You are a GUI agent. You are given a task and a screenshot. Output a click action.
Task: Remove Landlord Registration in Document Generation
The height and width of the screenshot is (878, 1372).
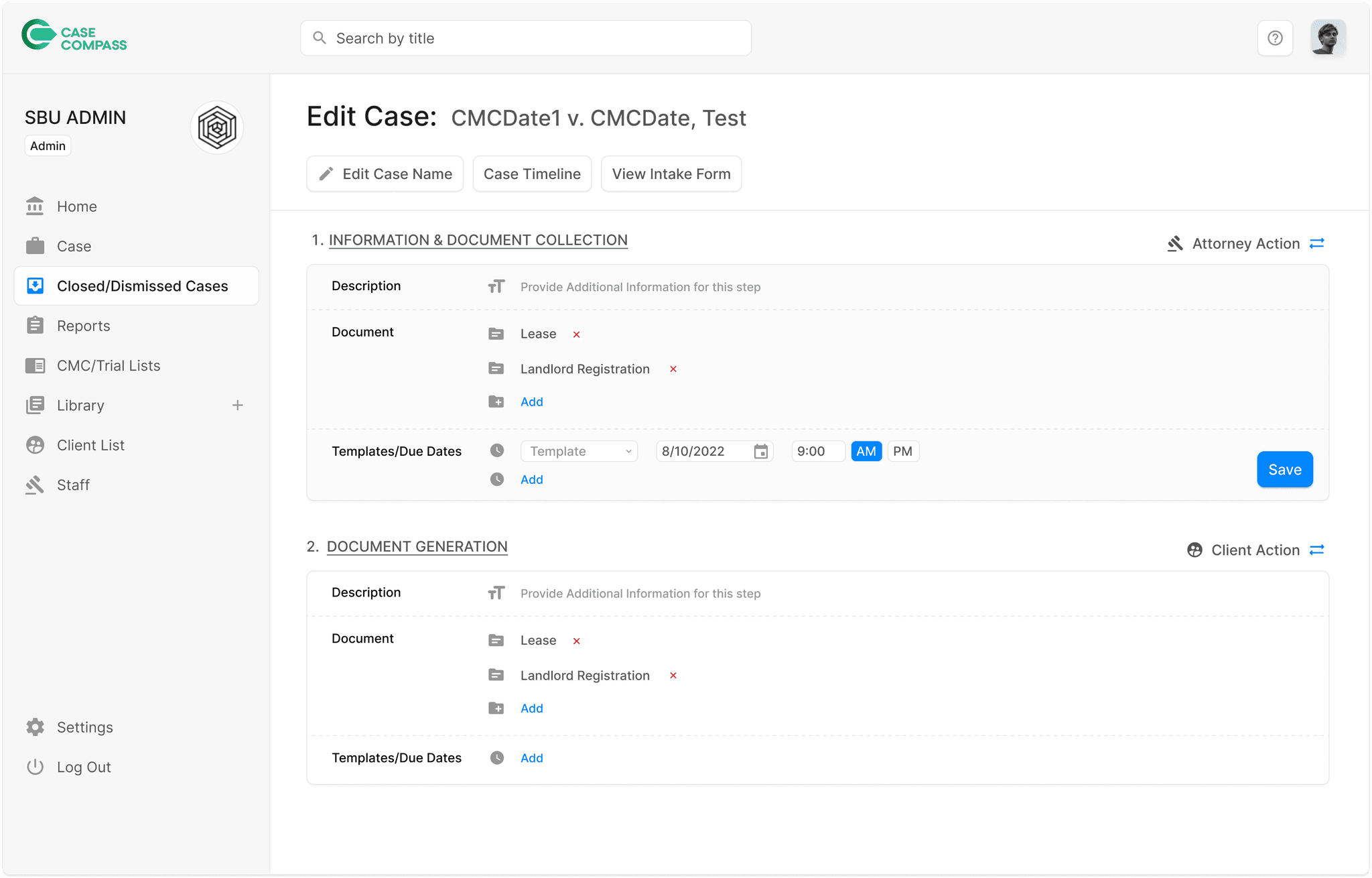(x=673, y=676)
